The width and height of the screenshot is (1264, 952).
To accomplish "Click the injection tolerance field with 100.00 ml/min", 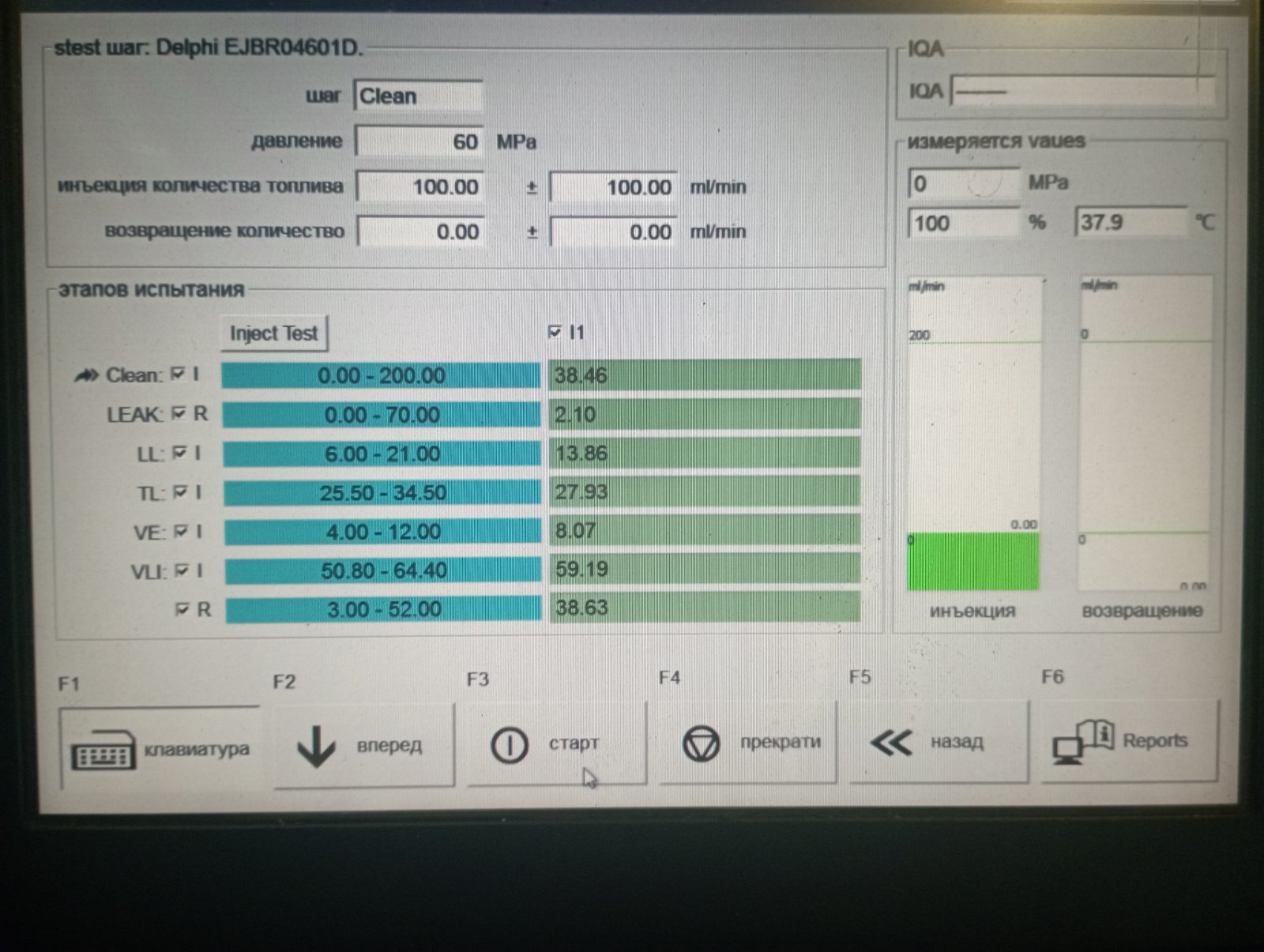I will click(x=614, y=187).
